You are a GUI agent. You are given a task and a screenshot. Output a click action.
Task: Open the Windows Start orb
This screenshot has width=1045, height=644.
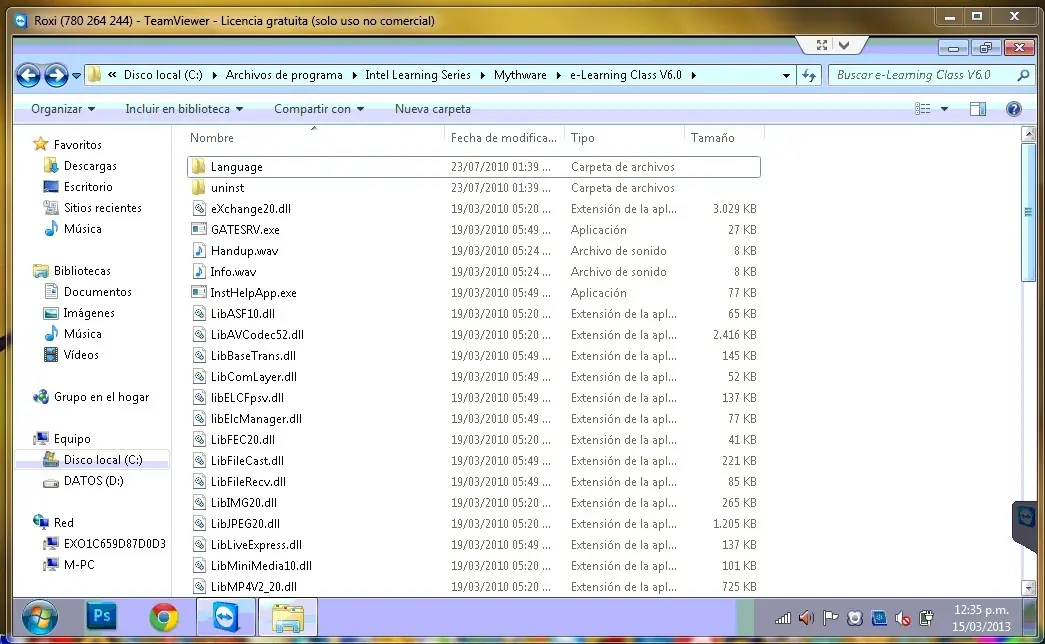39,617
